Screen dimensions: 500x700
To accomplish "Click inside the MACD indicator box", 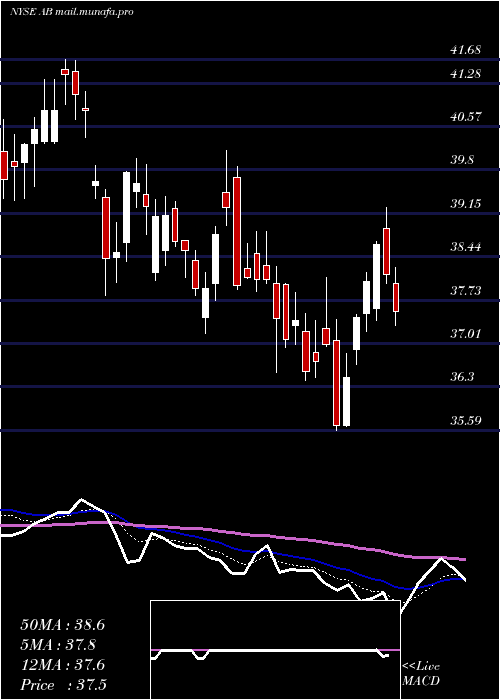I will 275,650.
